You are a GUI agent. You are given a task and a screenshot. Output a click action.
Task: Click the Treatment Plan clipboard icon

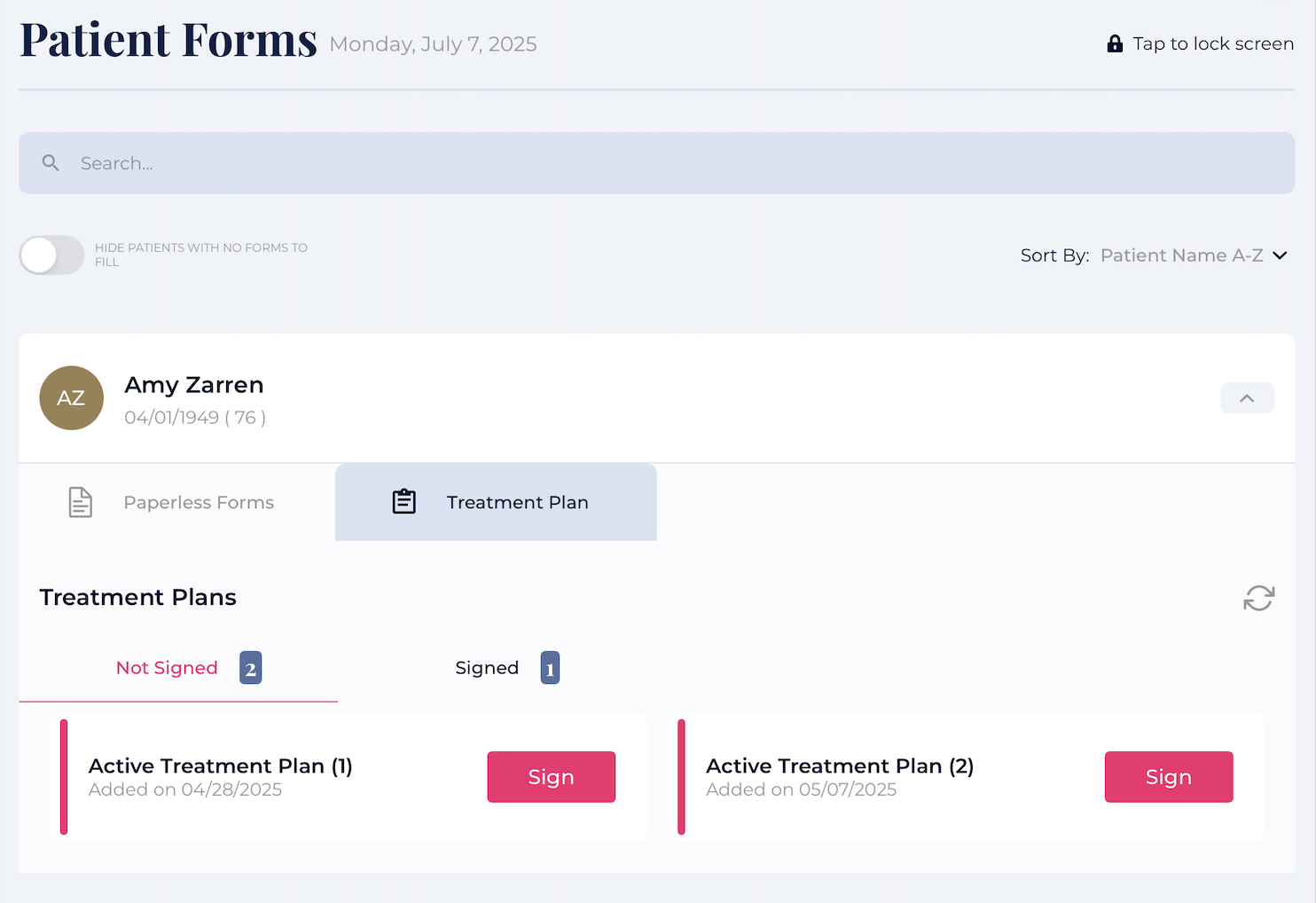tap(404, 502)
